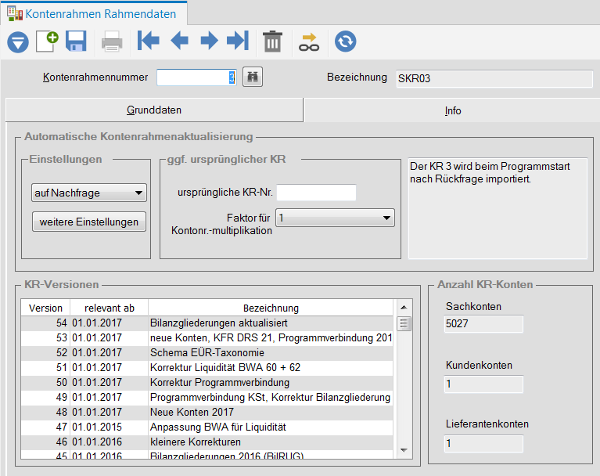Click the Sachkonten value 5027
This screenshot has width=600, height=476.
483,324
